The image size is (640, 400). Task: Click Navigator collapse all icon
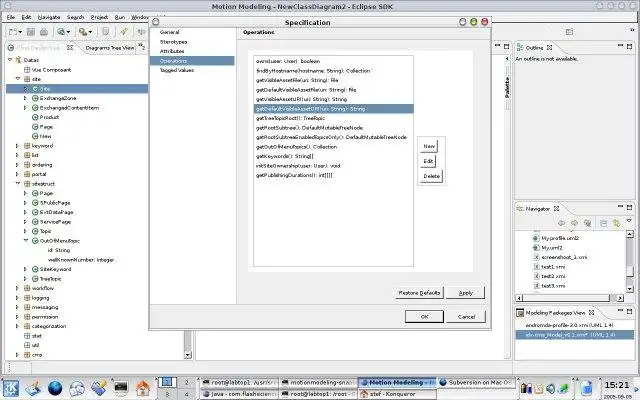click(603, 223)
